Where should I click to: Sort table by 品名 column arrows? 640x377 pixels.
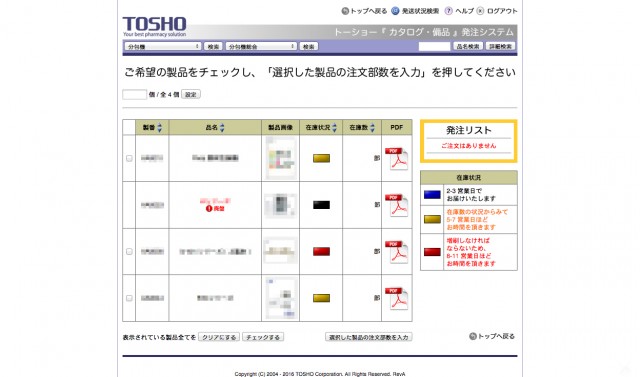pos(222,128)
